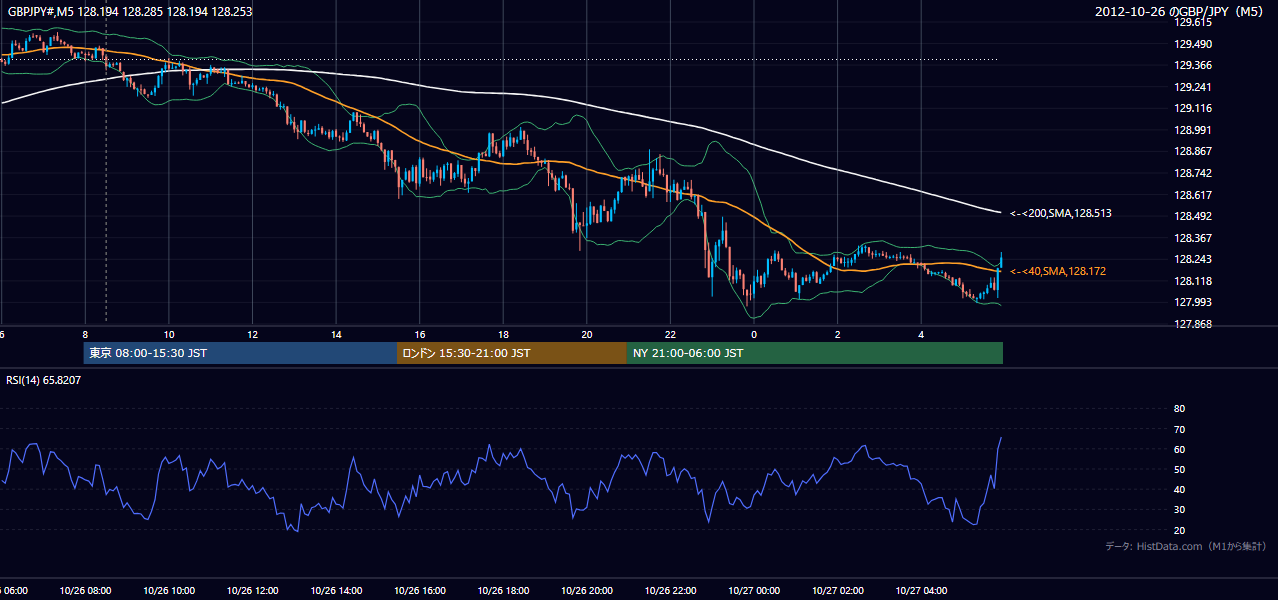1278x600 pixels.
Task: Click price axis value 128.243
Action: click(1193, 260)
